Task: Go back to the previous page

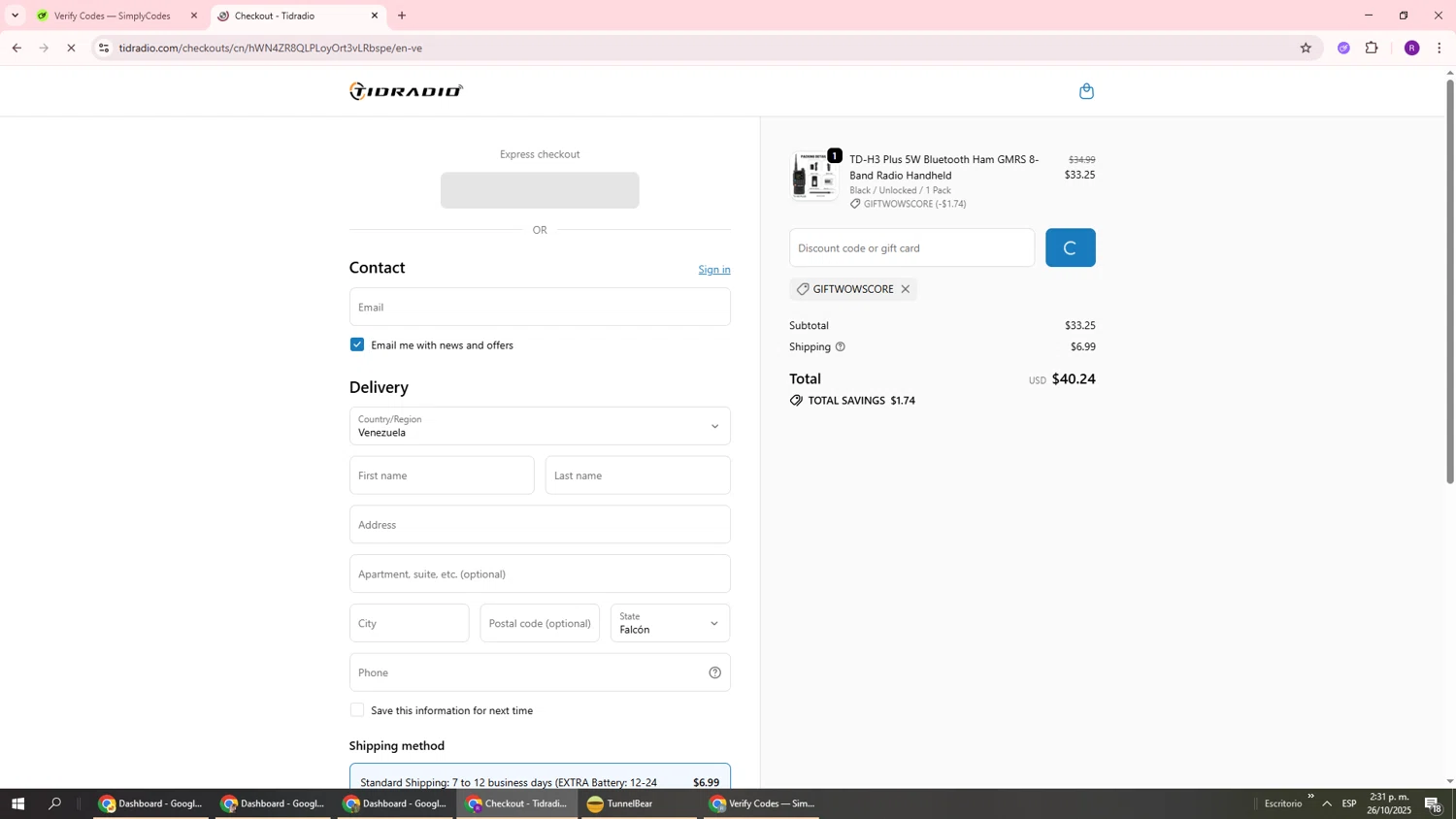Action: (17, 48)
